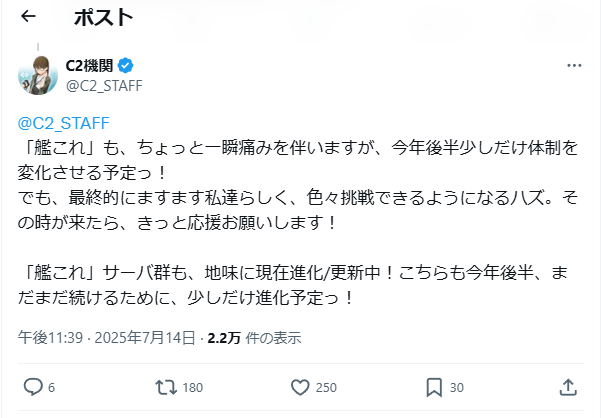This screenshot has width=601, height=418.
Task: Open the three-dot more options menu
Action: point(574,67)
